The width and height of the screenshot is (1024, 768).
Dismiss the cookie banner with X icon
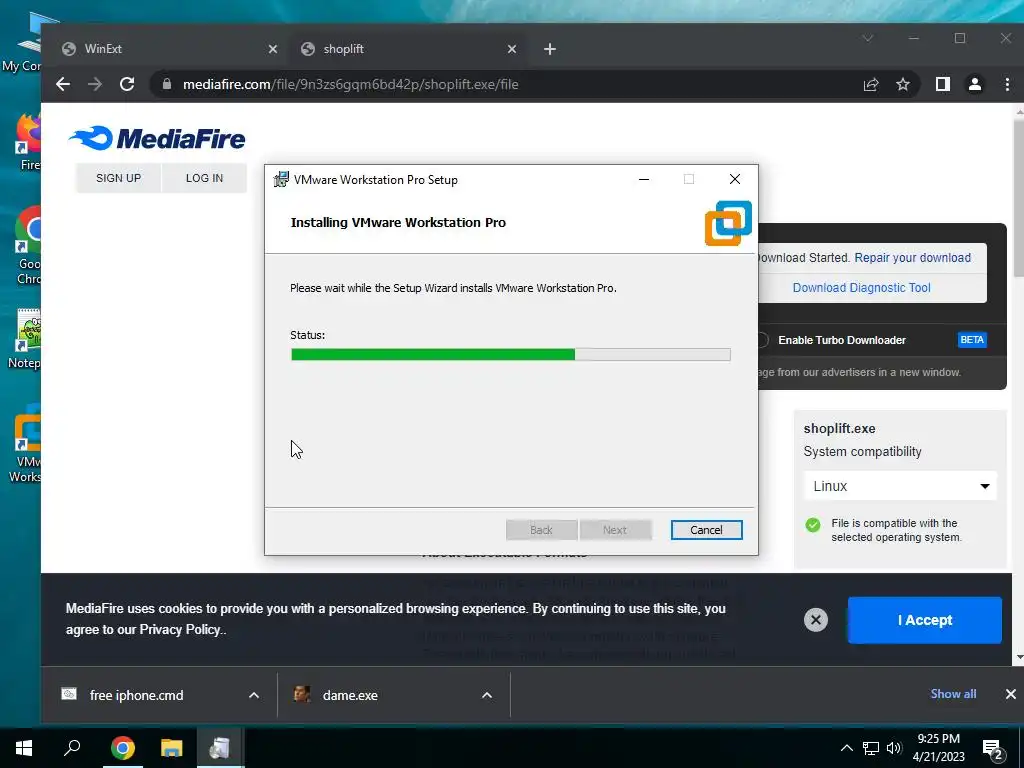point(816,620)
